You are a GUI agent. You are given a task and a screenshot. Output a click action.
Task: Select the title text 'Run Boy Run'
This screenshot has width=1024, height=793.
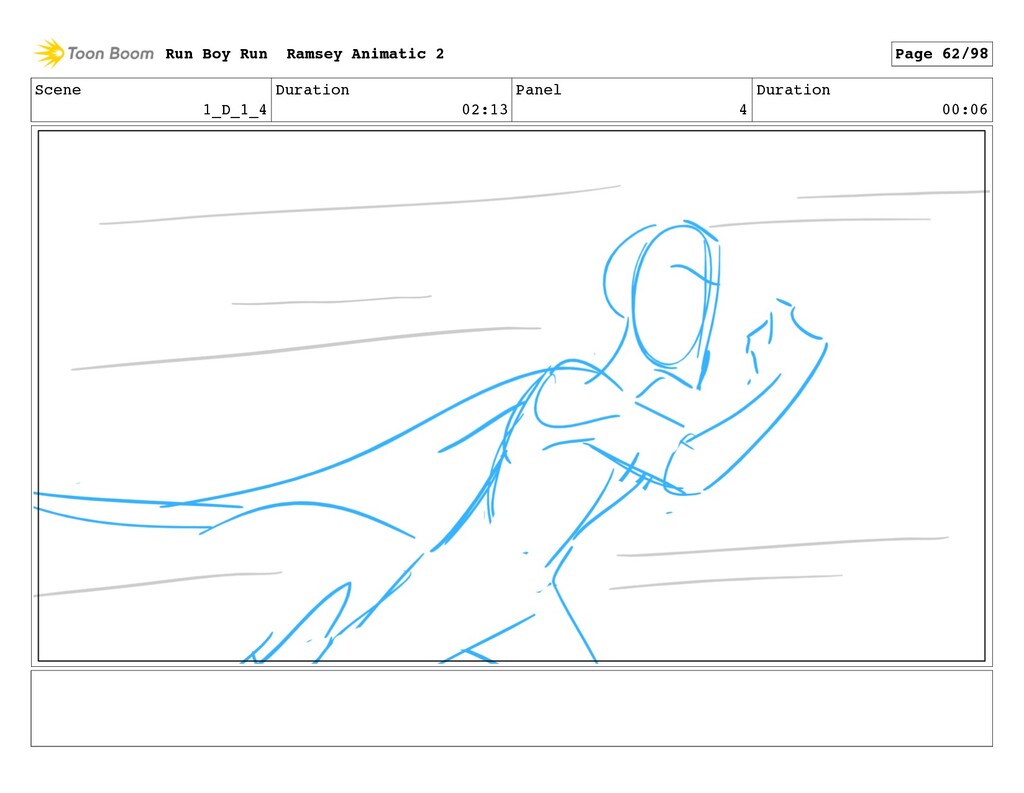(x=216, y=54)
